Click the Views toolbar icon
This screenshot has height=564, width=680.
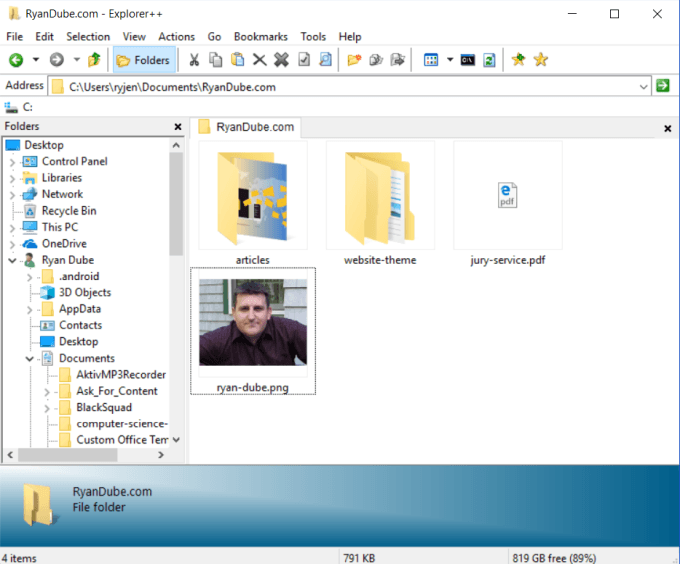(431, 60)
